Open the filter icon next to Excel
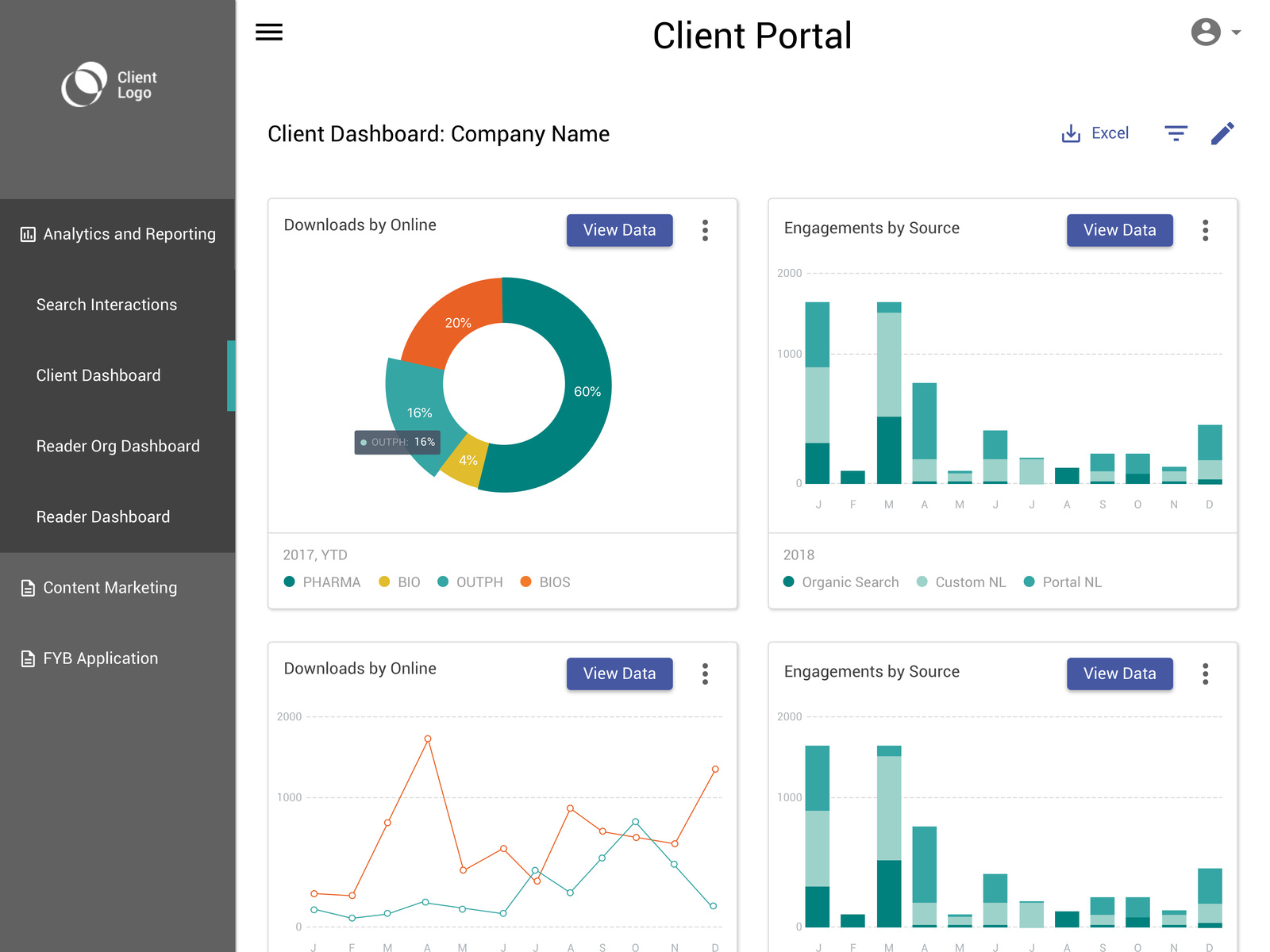 coord(1176,132)
